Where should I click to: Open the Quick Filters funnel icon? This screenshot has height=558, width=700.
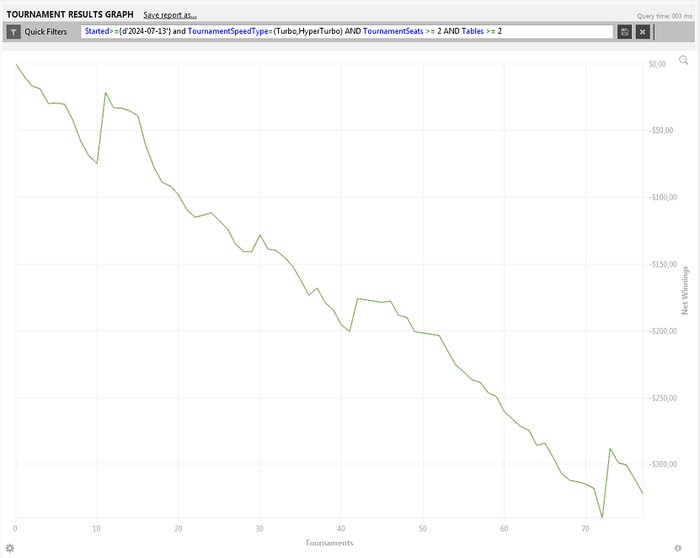pyautogui.click(x=13, y=32)
